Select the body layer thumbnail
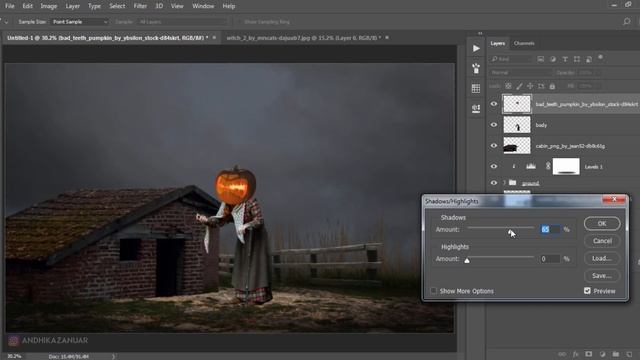The image size is (640, 360). pyautogui.click(x=517, y=125)
